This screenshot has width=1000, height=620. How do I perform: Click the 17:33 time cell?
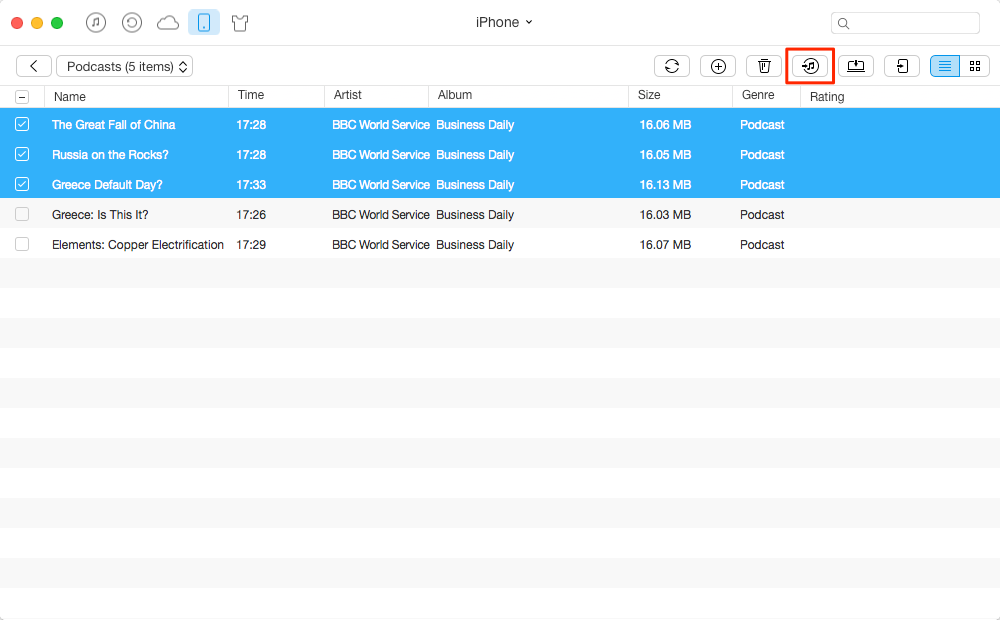251,185
